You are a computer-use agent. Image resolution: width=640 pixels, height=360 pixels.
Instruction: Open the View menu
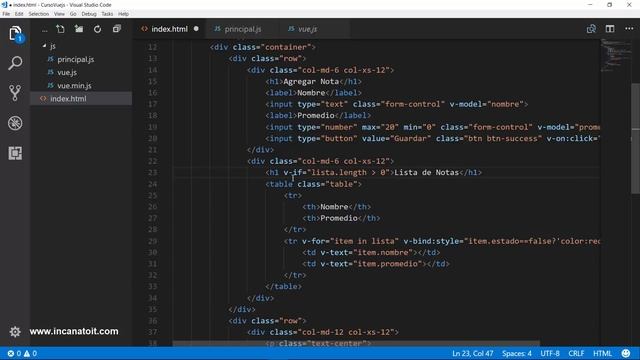click(59, 14)
